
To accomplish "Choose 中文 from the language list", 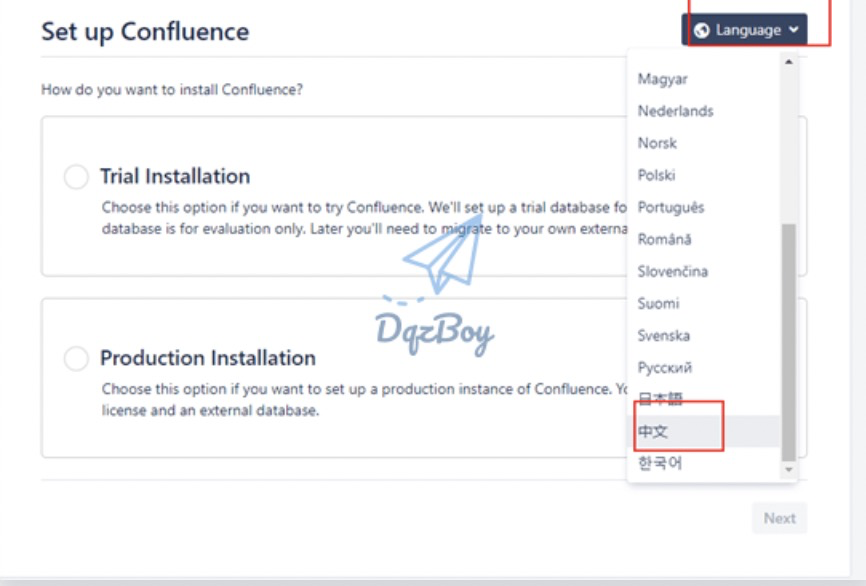I will pyautogui.click(x=704, y=431).
